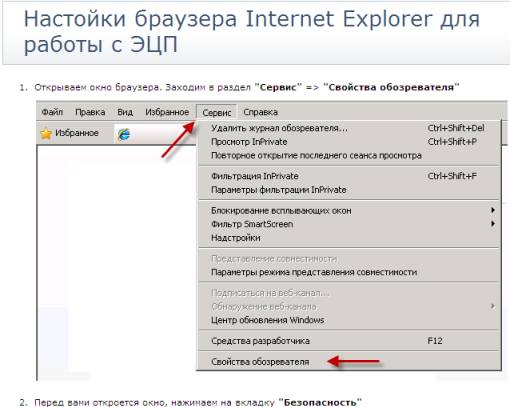
Task: Expand Фильтр SmartScreen submenu
Action: click(349, 224)
